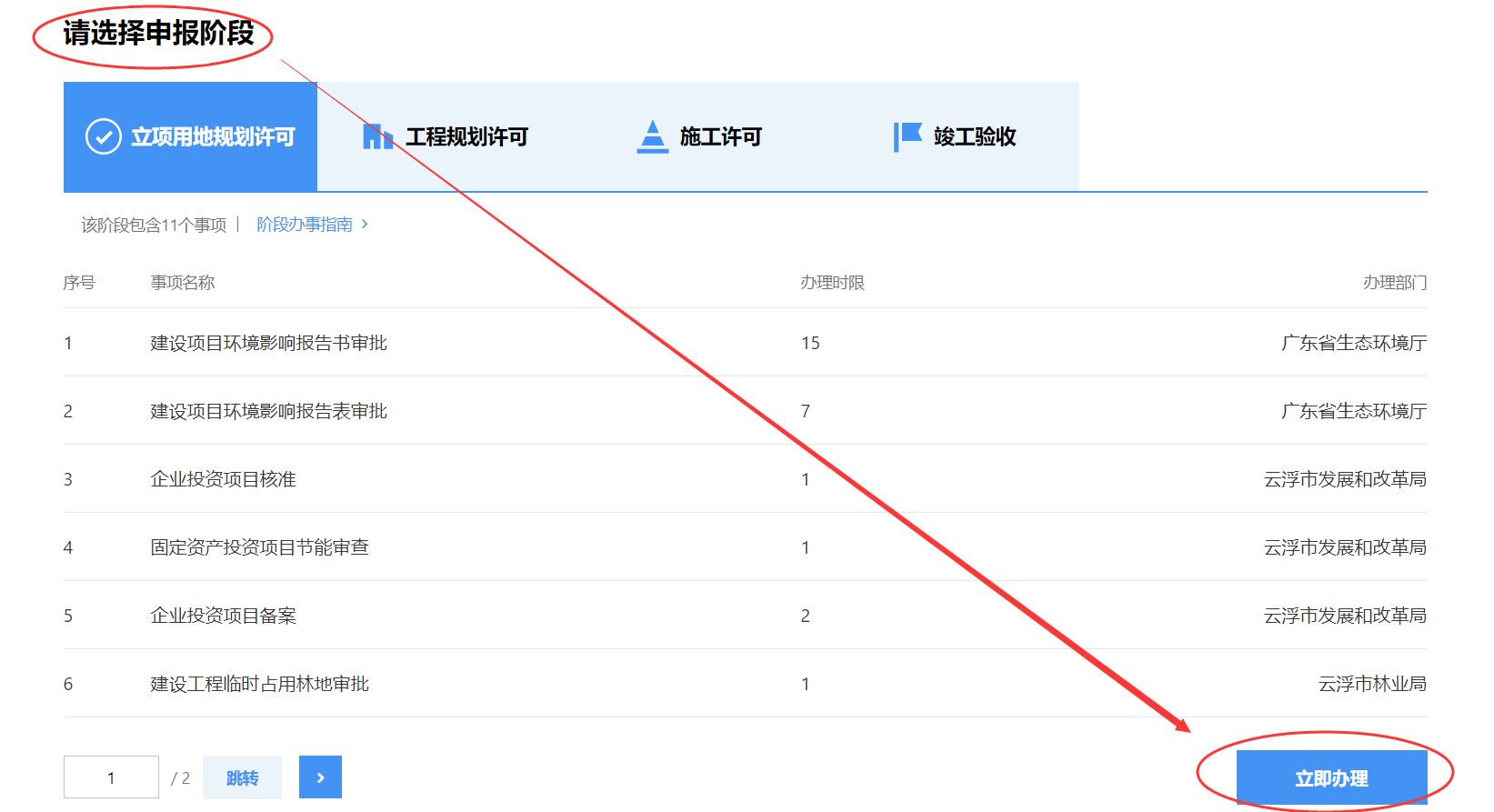The height and width of the screenshot is (812, 1494).
Task: Select the 立项用地规划许可 stage tab
Action: [212, 137]
